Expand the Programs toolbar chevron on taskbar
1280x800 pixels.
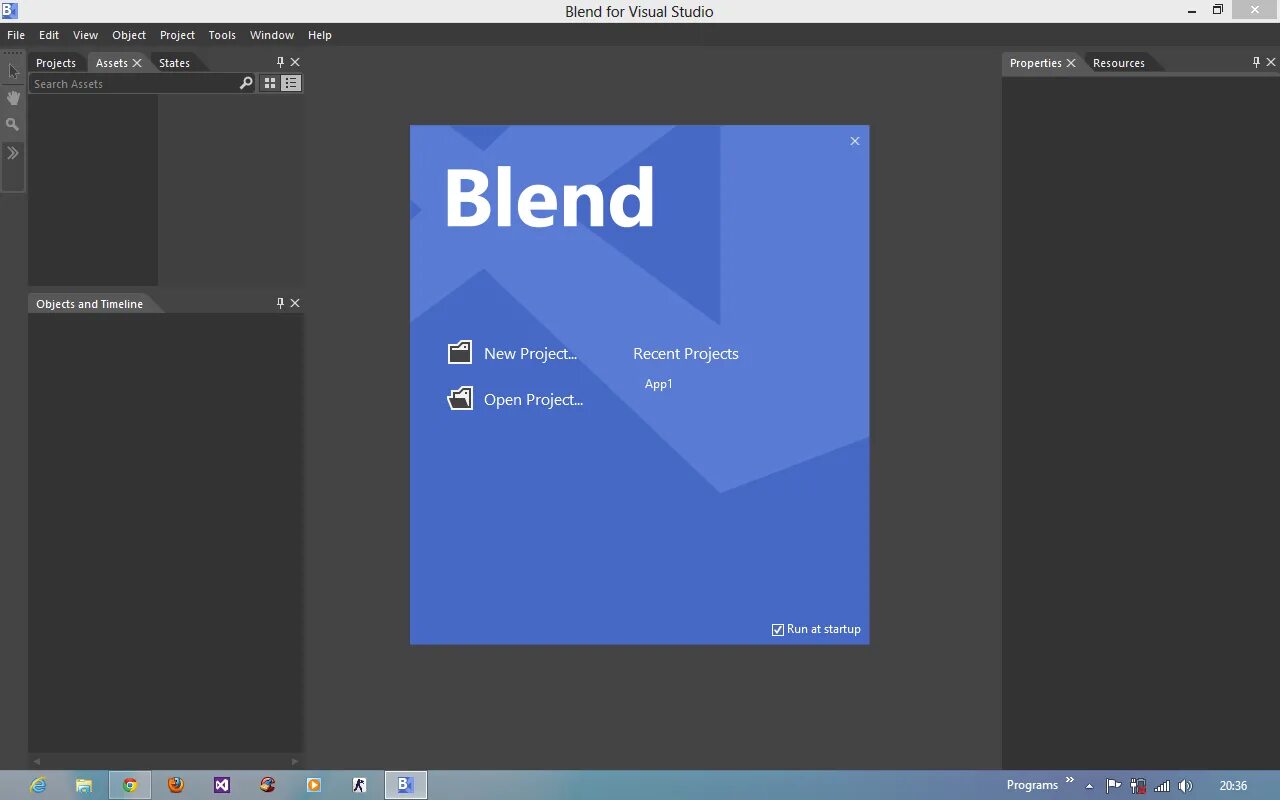[1069, 780]
